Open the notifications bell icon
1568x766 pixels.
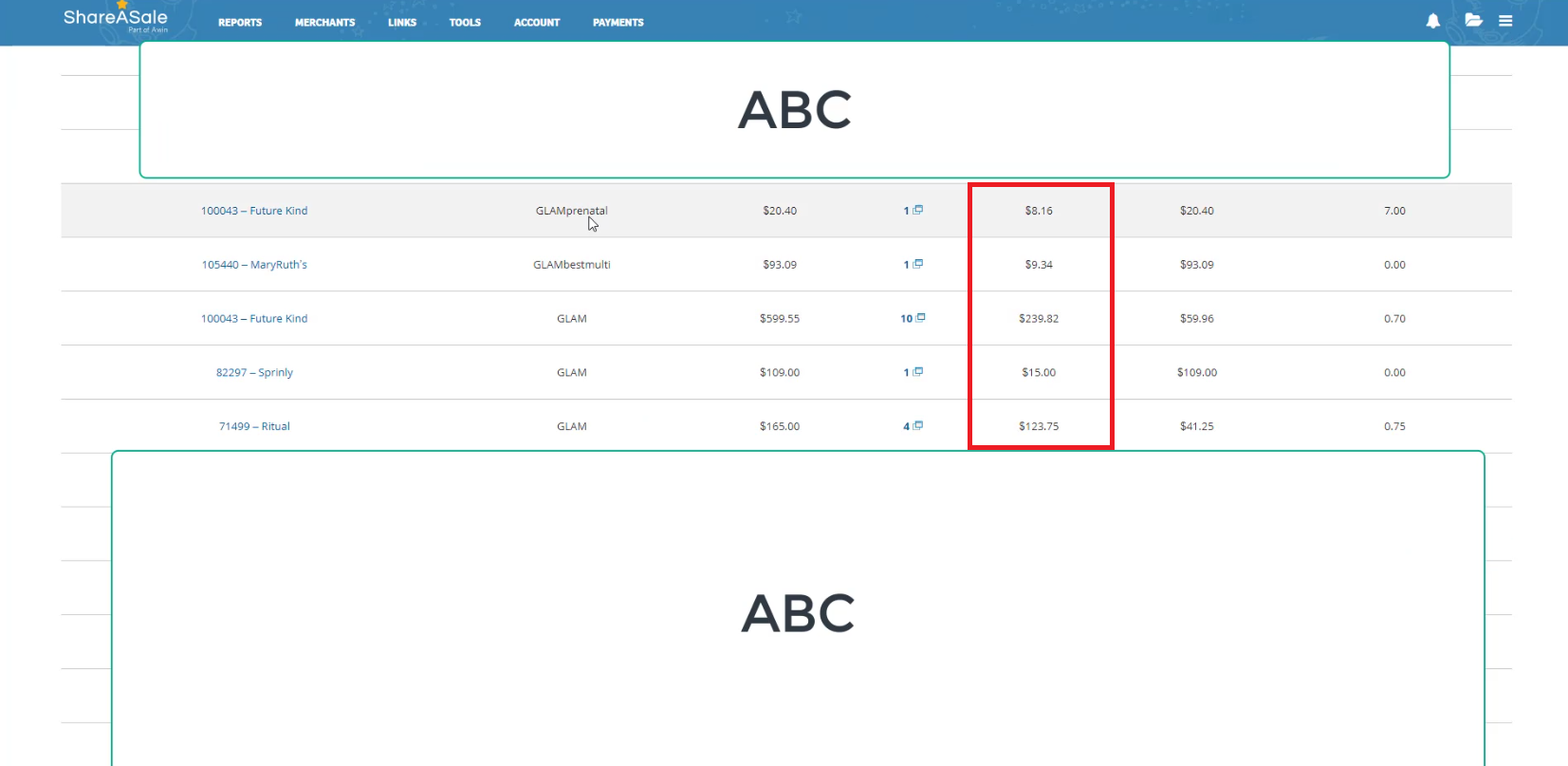[1433, 21]
